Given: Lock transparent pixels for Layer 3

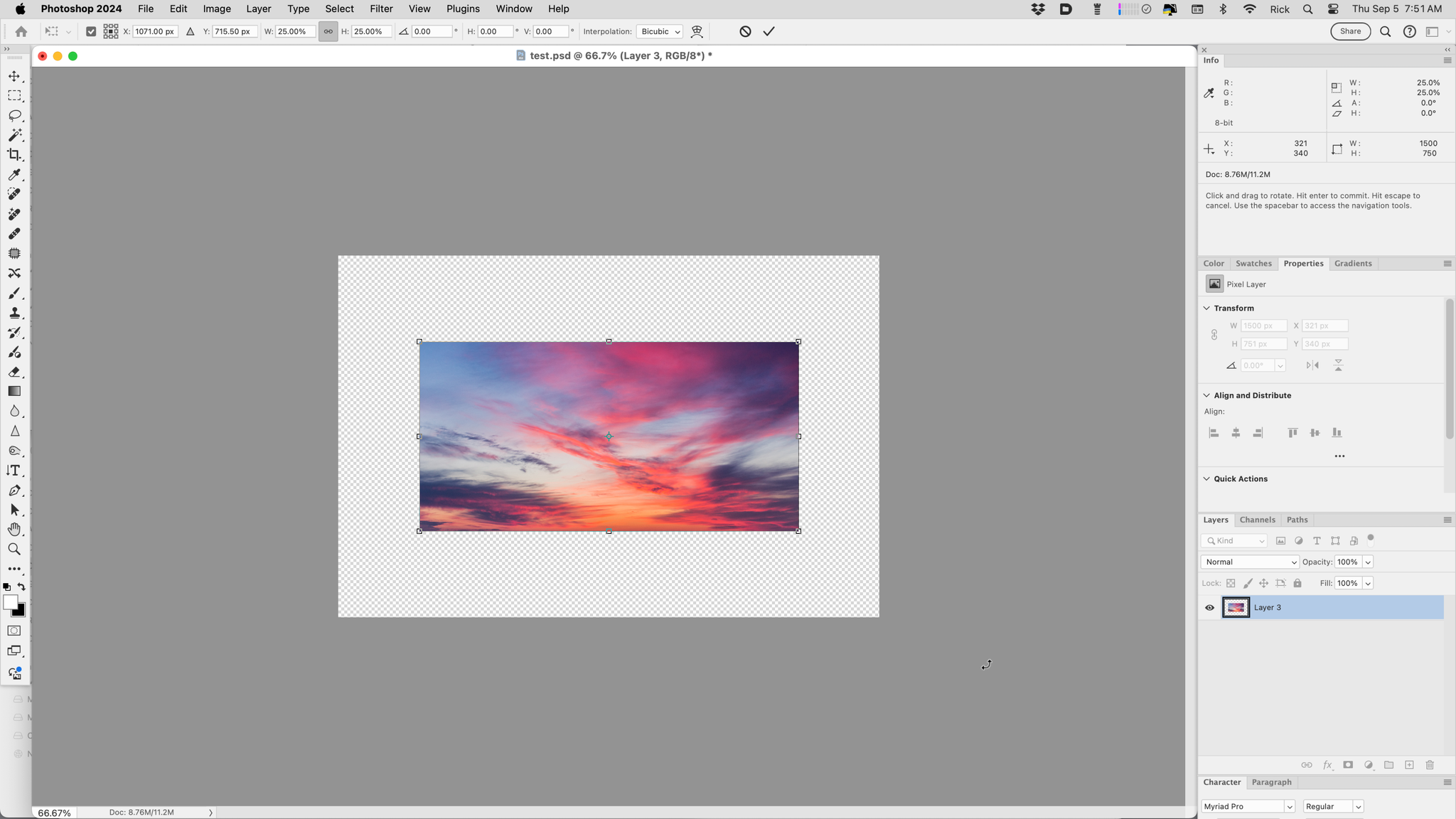Looking at the screenshot, I should coord(1231,583).
